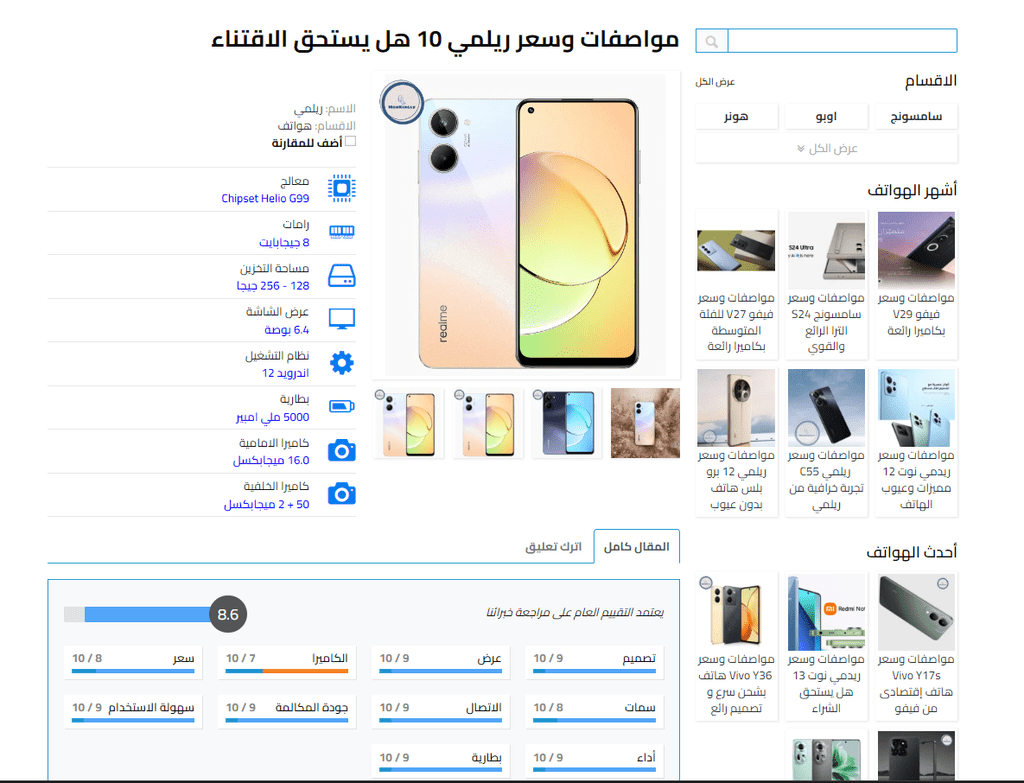The height and width of the screenshot is (783, 1024).
Task: Click the battery spec icon
Action: tap(342, 407)
